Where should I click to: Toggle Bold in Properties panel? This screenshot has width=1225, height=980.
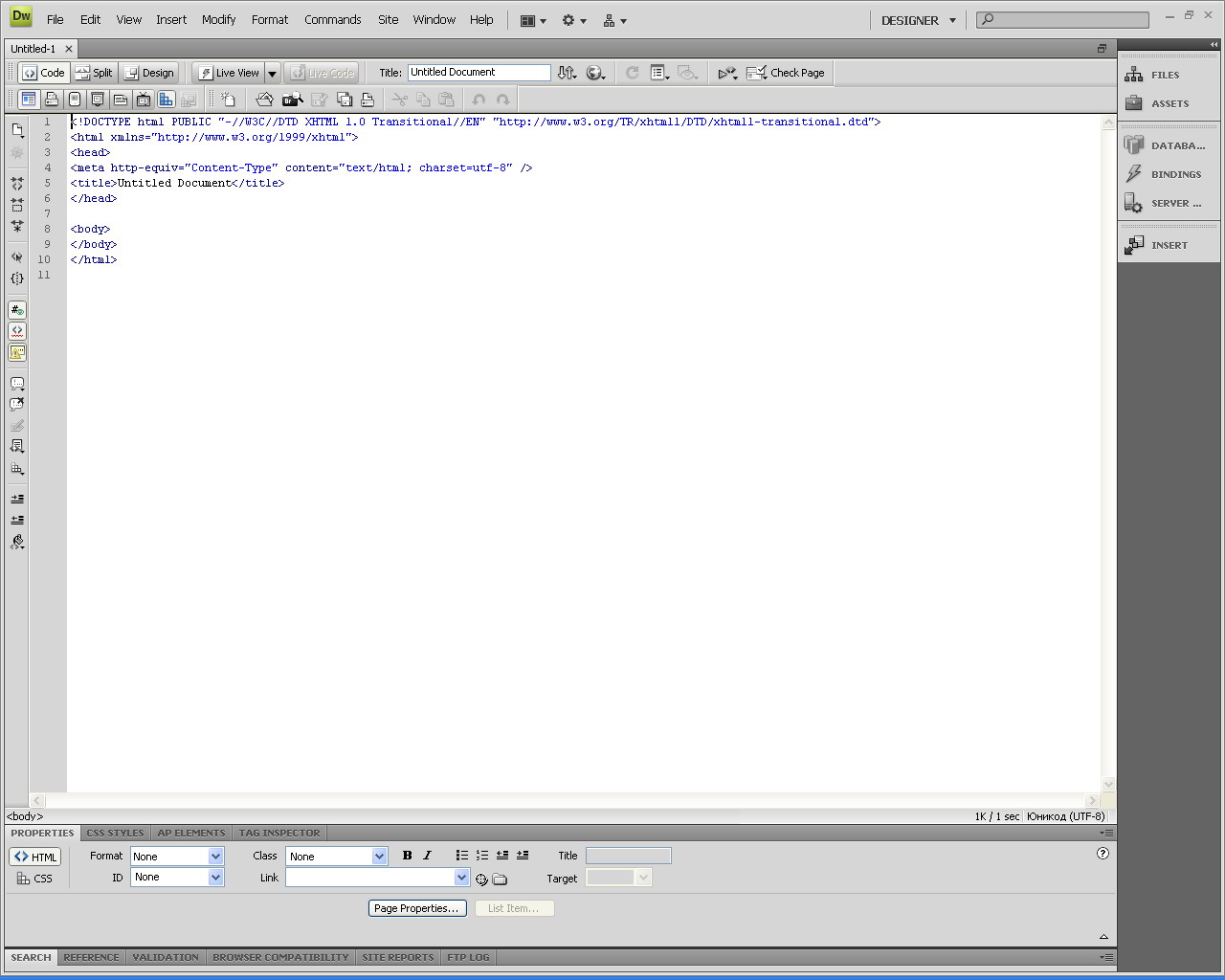[407, 856]
